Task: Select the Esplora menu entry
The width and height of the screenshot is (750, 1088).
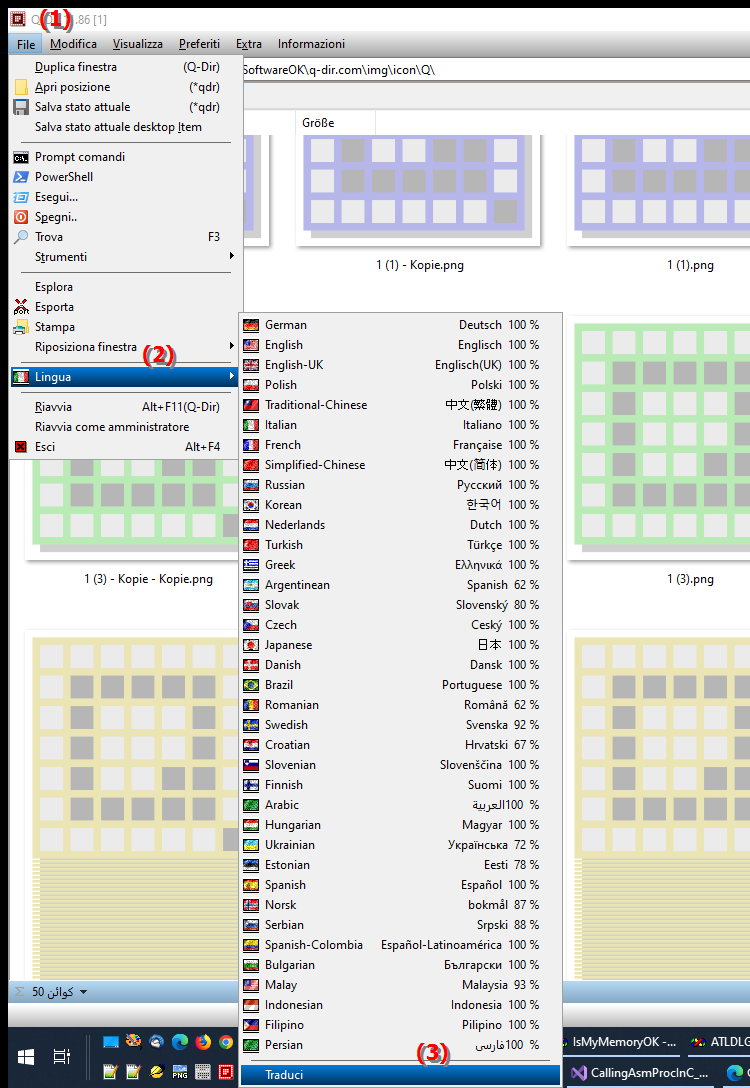Action: click(x=126, y=287)
